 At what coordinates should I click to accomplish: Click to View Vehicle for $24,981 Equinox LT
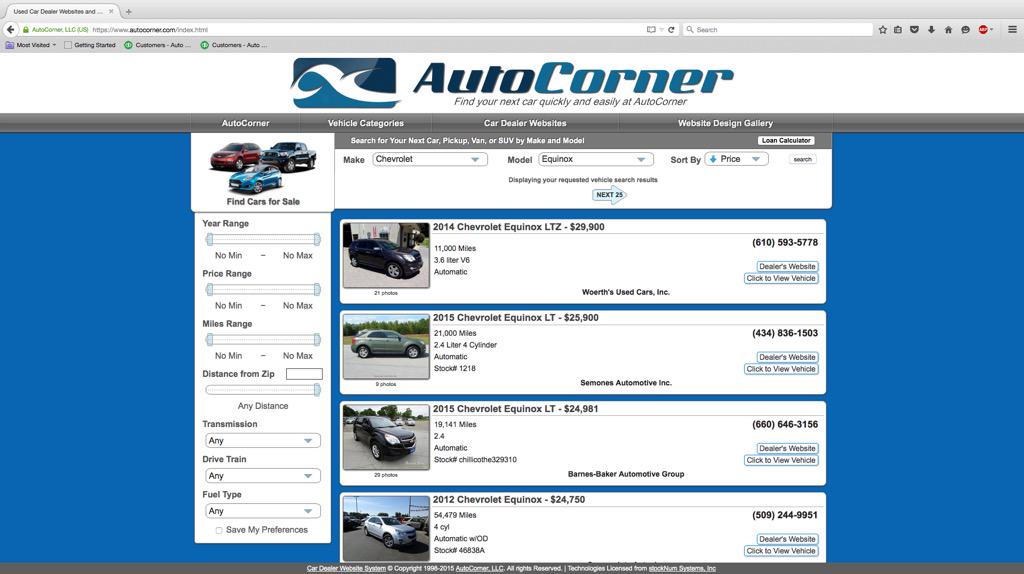tap(781, 460)
